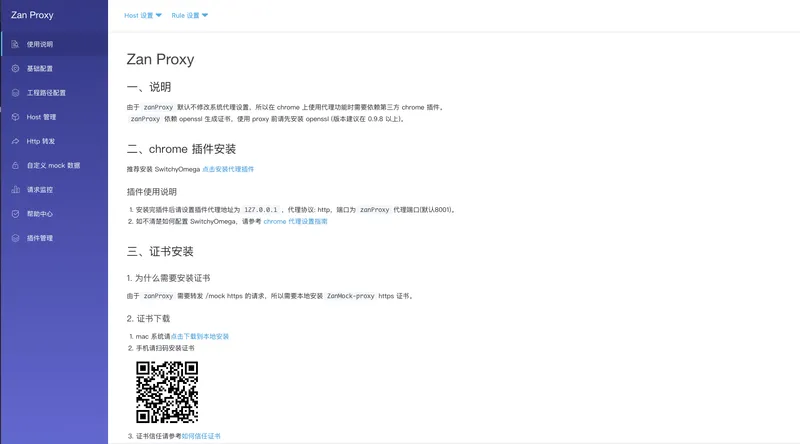Click the 基础配置 gear icon

pos(15,68)
